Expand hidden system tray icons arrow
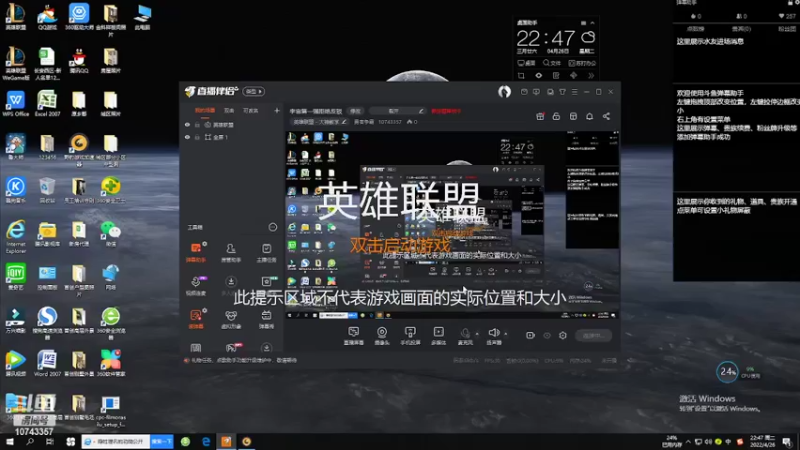The width and height of the screenshot is (800, 450). click(688, 441)
